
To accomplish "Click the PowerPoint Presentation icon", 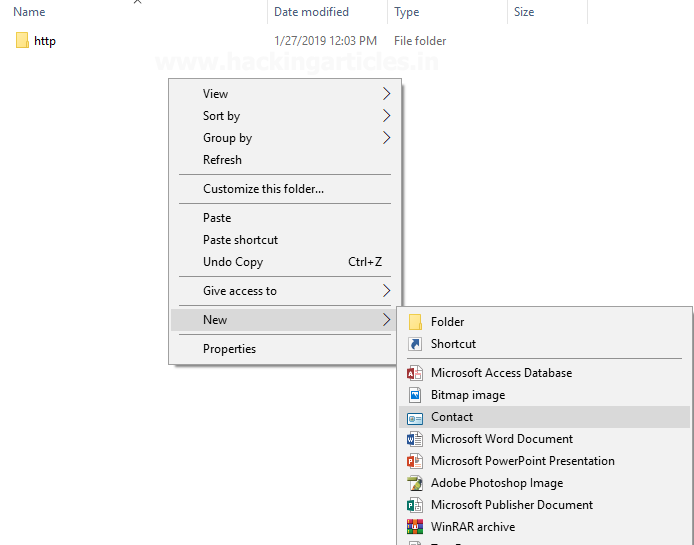I will coord(415,461).
